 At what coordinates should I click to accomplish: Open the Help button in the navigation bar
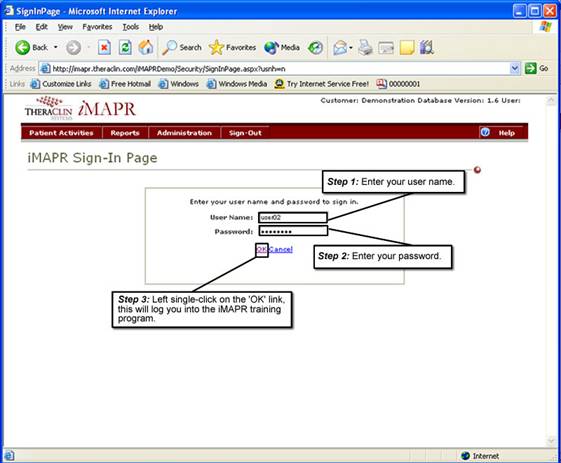[502, 133]
